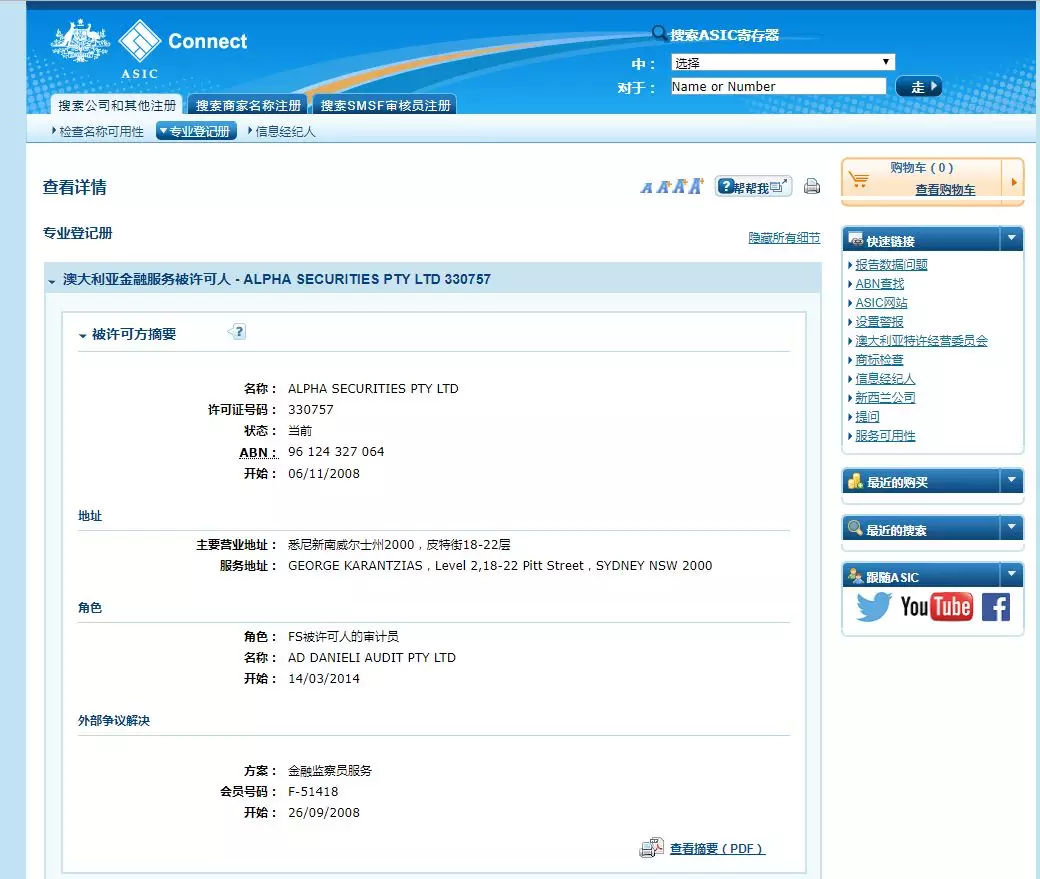Click the Twitter bird icon
Image resolution: width=1040 pixels, height=879 pixels.
pyautogui.click(x=873, y=607)
